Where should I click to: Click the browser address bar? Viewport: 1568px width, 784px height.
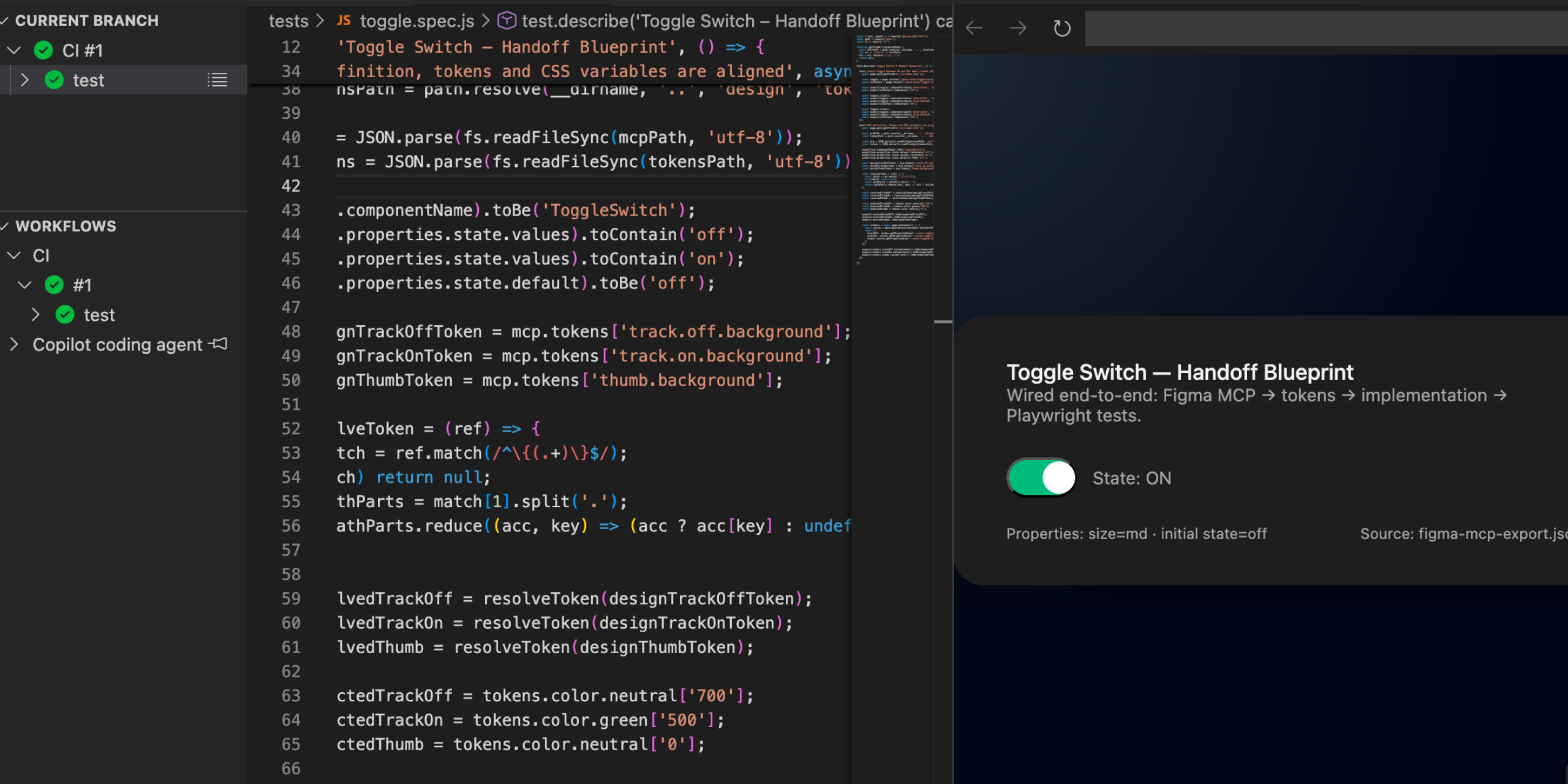point(1326,28)
